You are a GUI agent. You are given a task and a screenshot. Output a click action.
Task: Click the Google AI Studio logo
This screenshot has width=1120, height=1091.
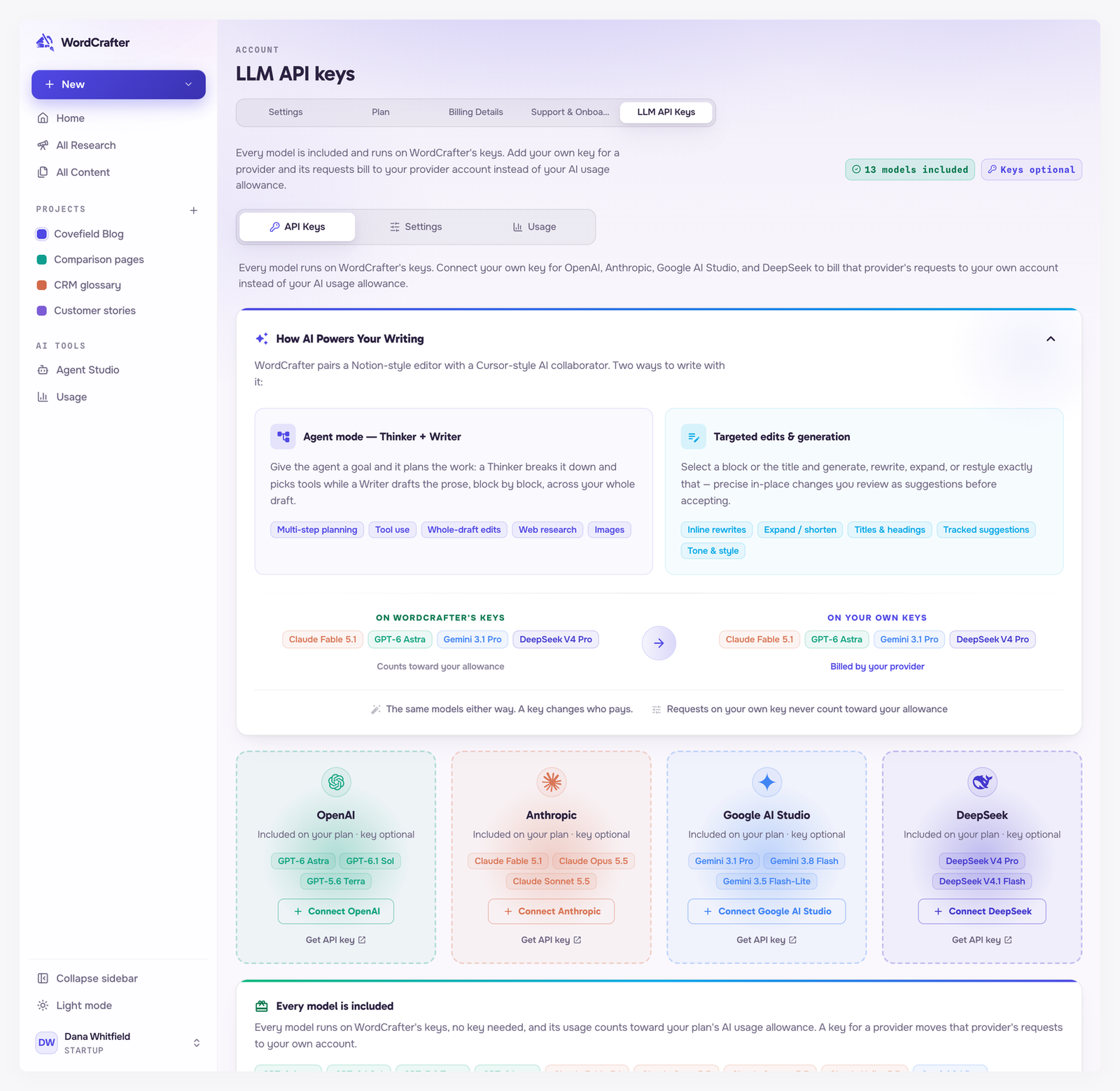[x=767, y=782]
